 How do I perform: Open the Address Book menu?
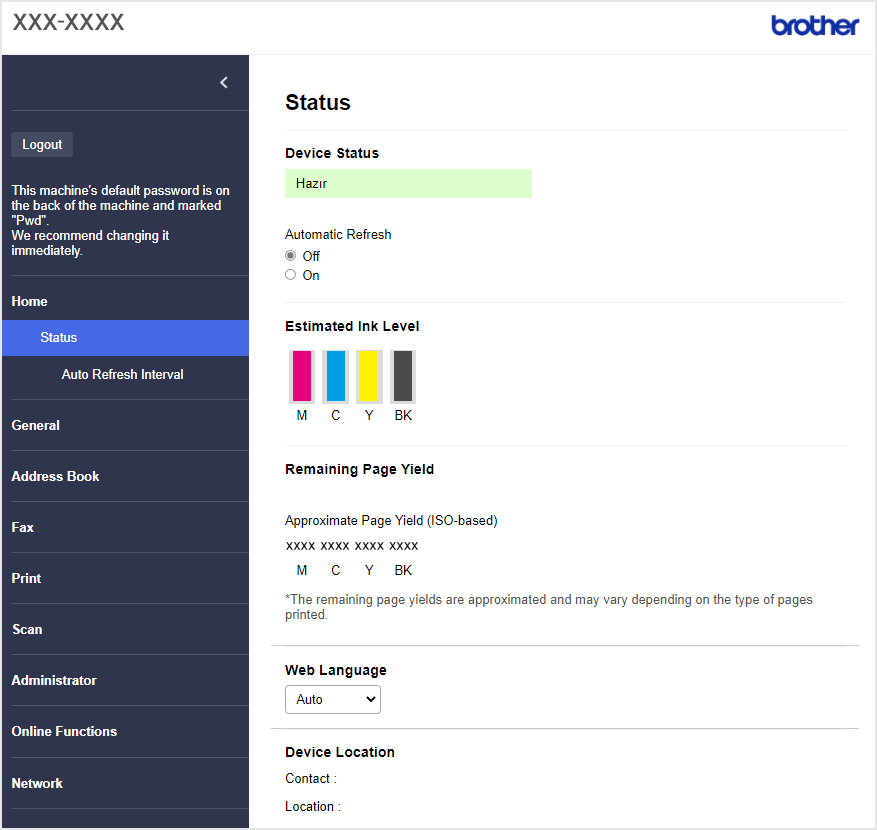pyautogui.click(x=56, y=476)
